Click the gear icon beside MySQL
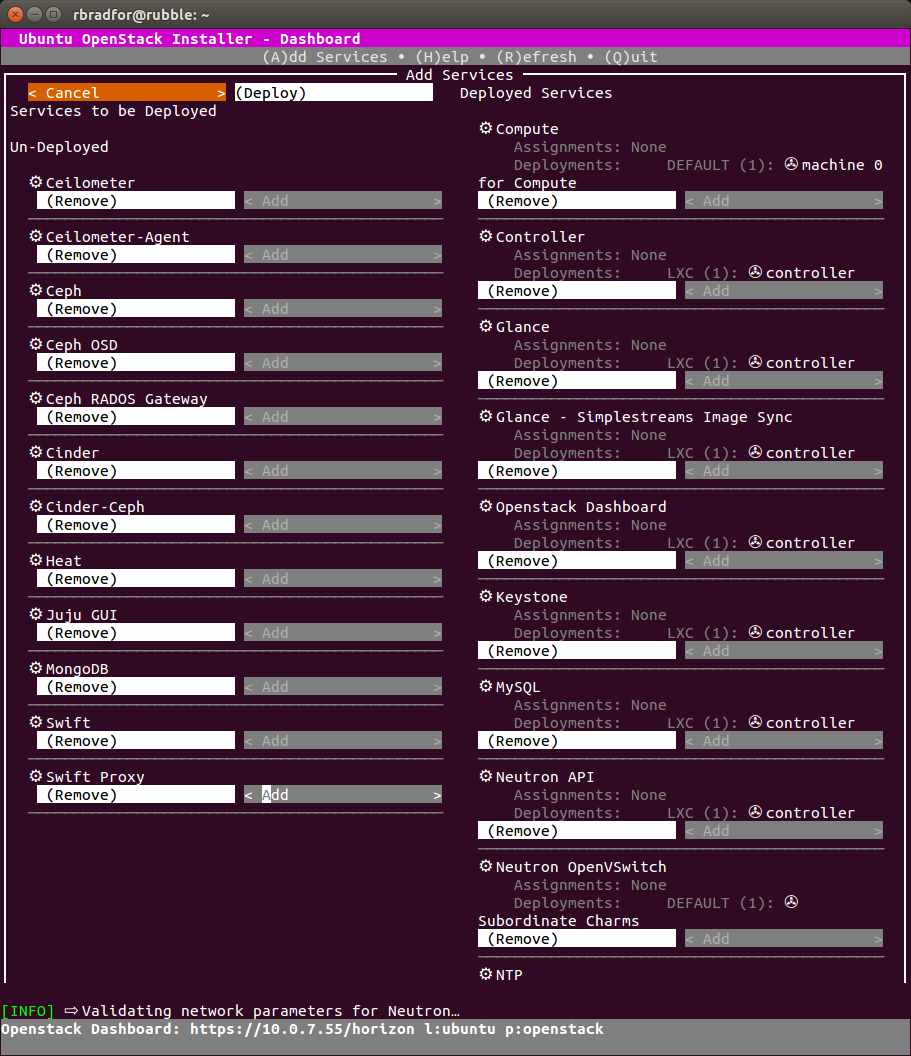The width and height of the screenshot is (911, 1056). coord(485,686)
